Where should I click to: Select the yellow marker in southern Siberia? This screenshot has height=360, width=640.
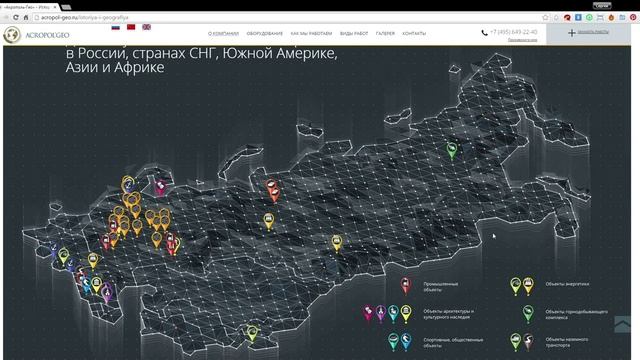pos(336,243)
